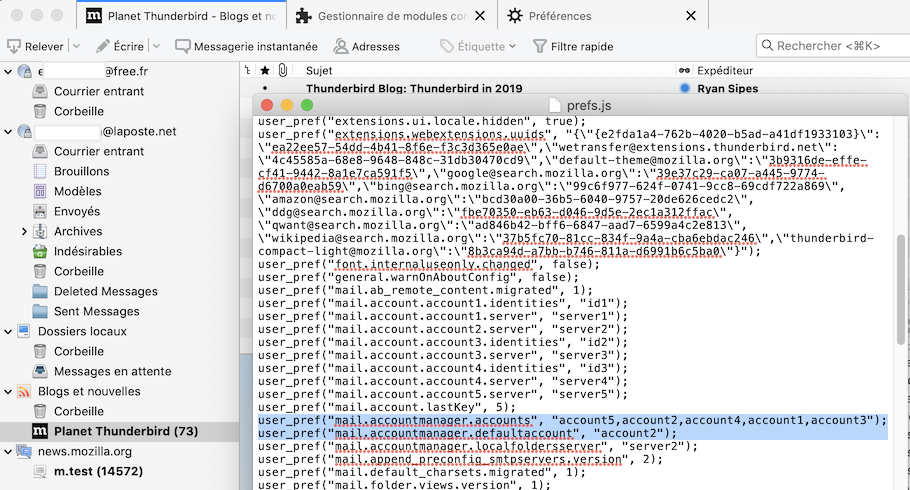The height and width of the screenshot is (490, 910).
Task: Collapse the news.mozilla.org account
Action: point(8,452)
